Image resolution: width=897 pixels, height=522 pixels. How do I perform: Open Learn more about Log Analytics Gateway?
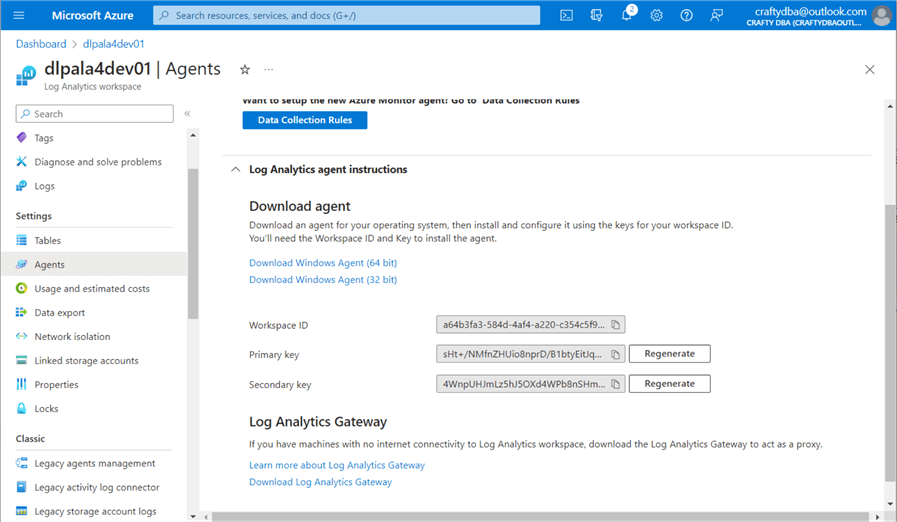coord(337,465)
